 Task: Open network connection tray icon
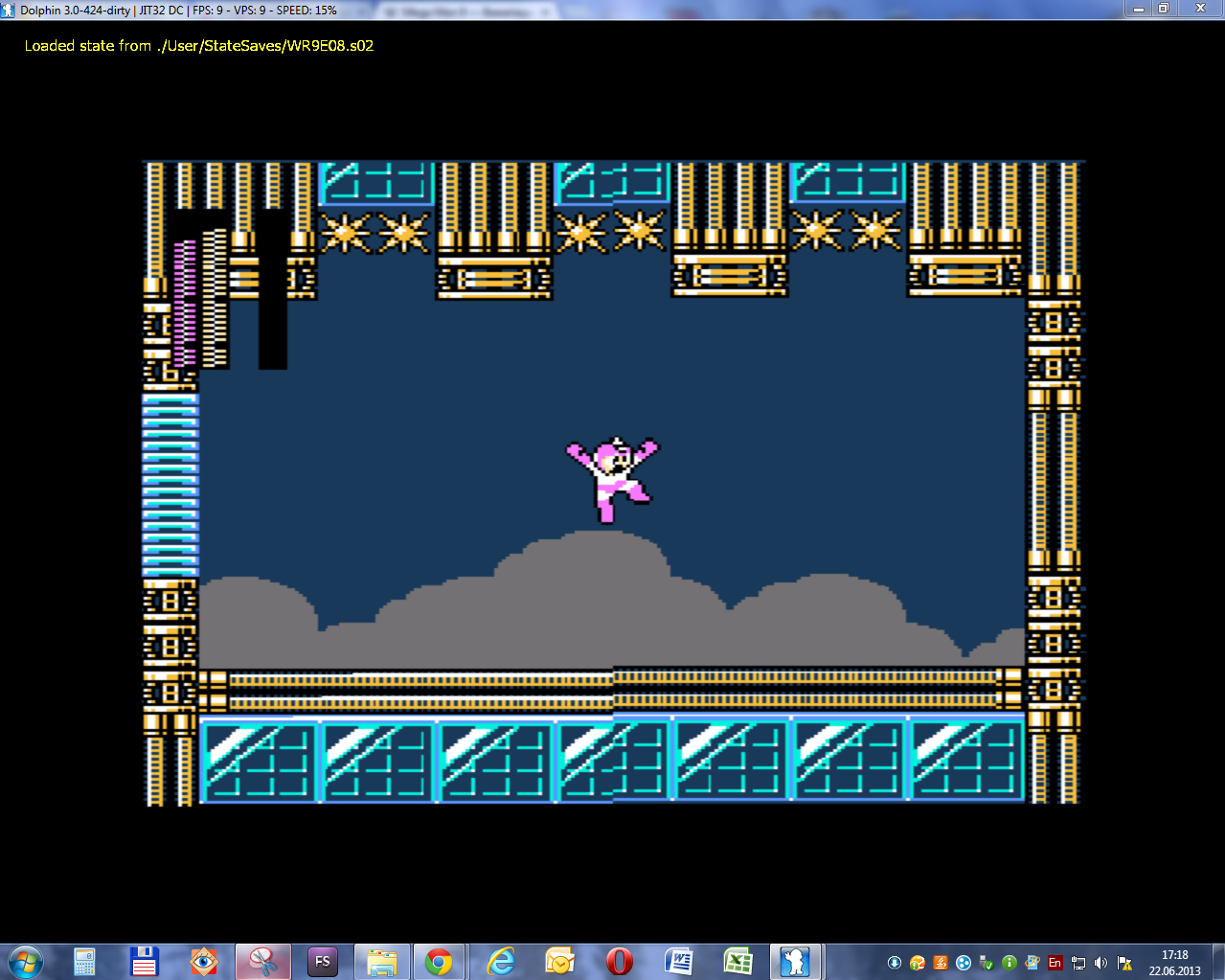tap(1078, 963)
